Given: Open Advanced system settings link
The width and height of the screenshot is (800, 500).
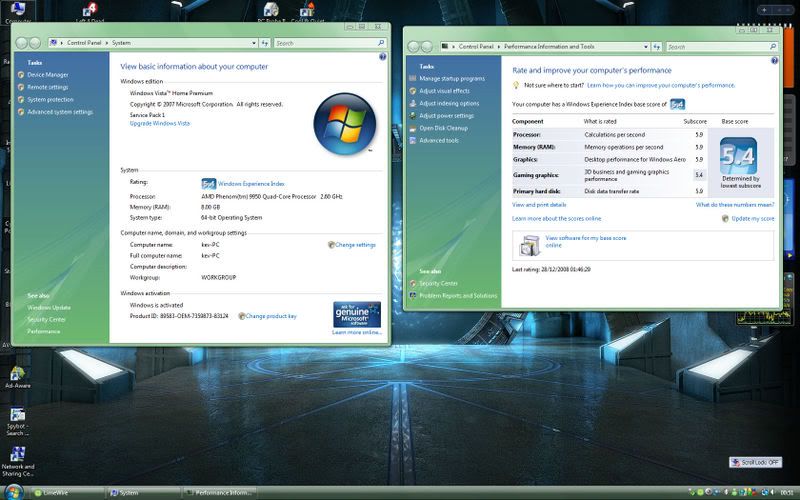Looking at the screenshot, I should click(x=60, y=112).
